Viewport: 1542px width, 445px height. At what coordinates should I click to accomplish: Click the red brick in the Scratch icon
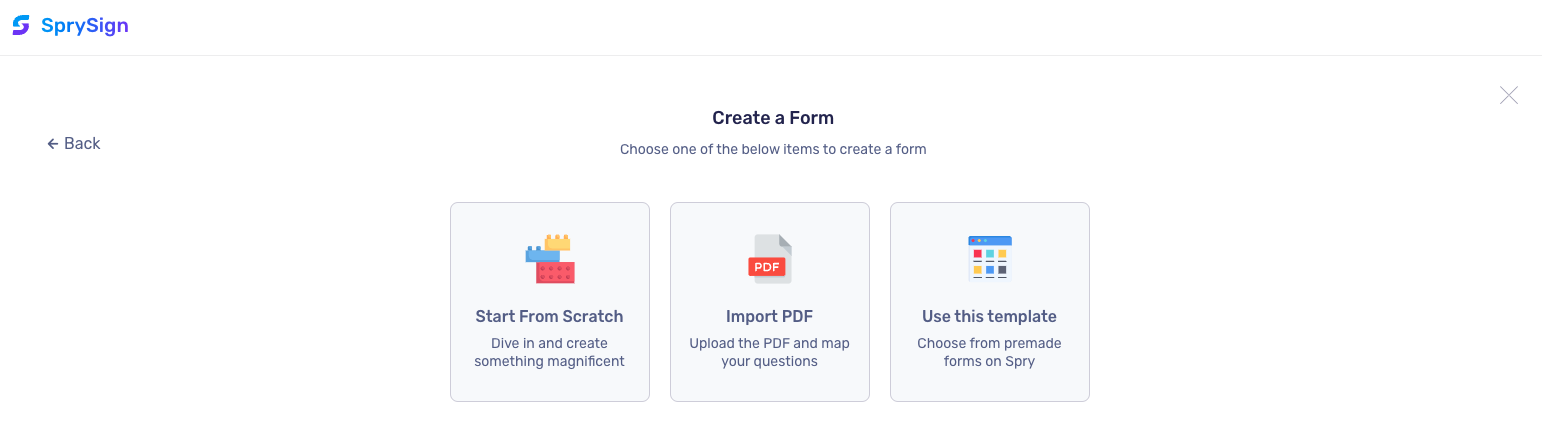[x=555, y=272]
